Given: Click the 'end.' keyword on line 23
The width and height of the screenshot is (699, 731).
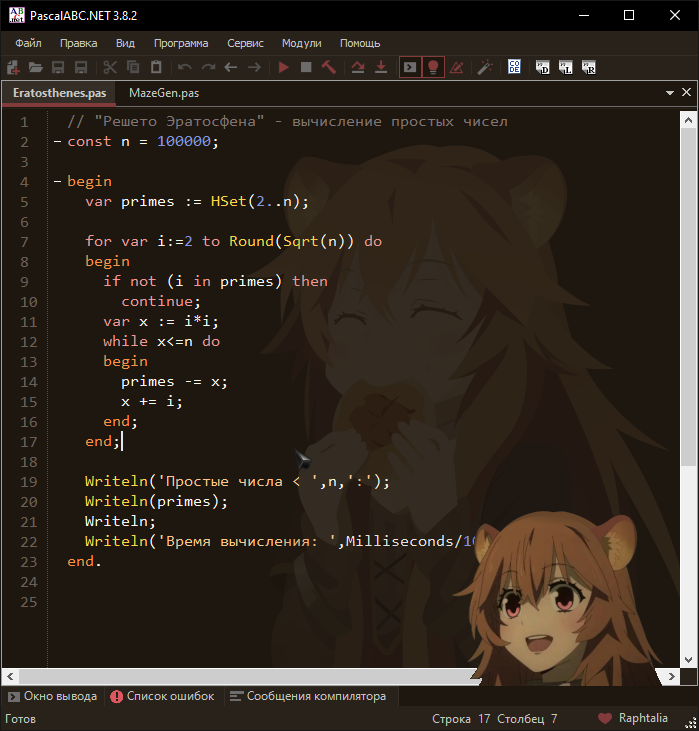Looking at the screenshot, I should point(84,561).
